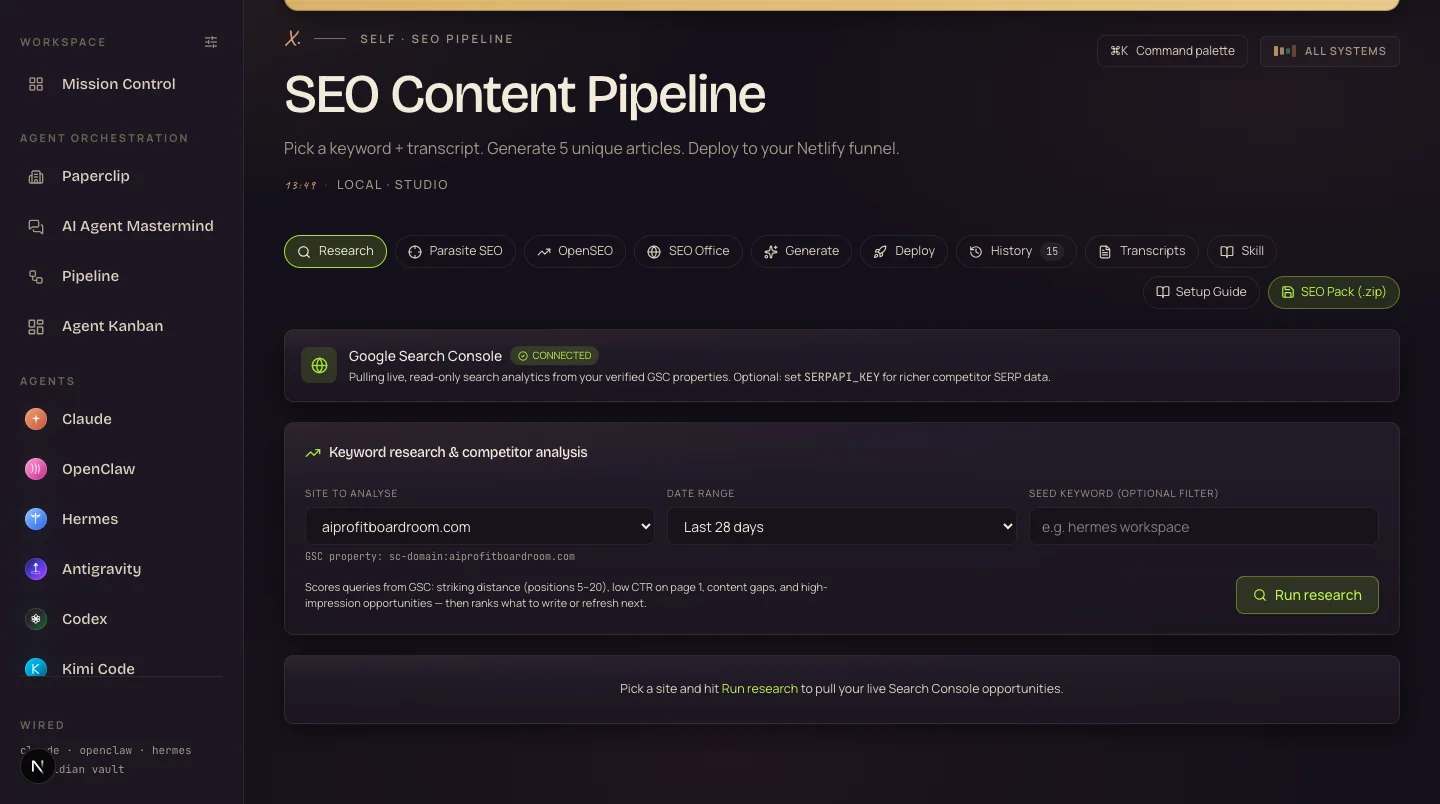Image resolution: width=1440 pixels, height=804 pixels.
Task: Click the Pipeline sidebar icon
Action: 36,276
